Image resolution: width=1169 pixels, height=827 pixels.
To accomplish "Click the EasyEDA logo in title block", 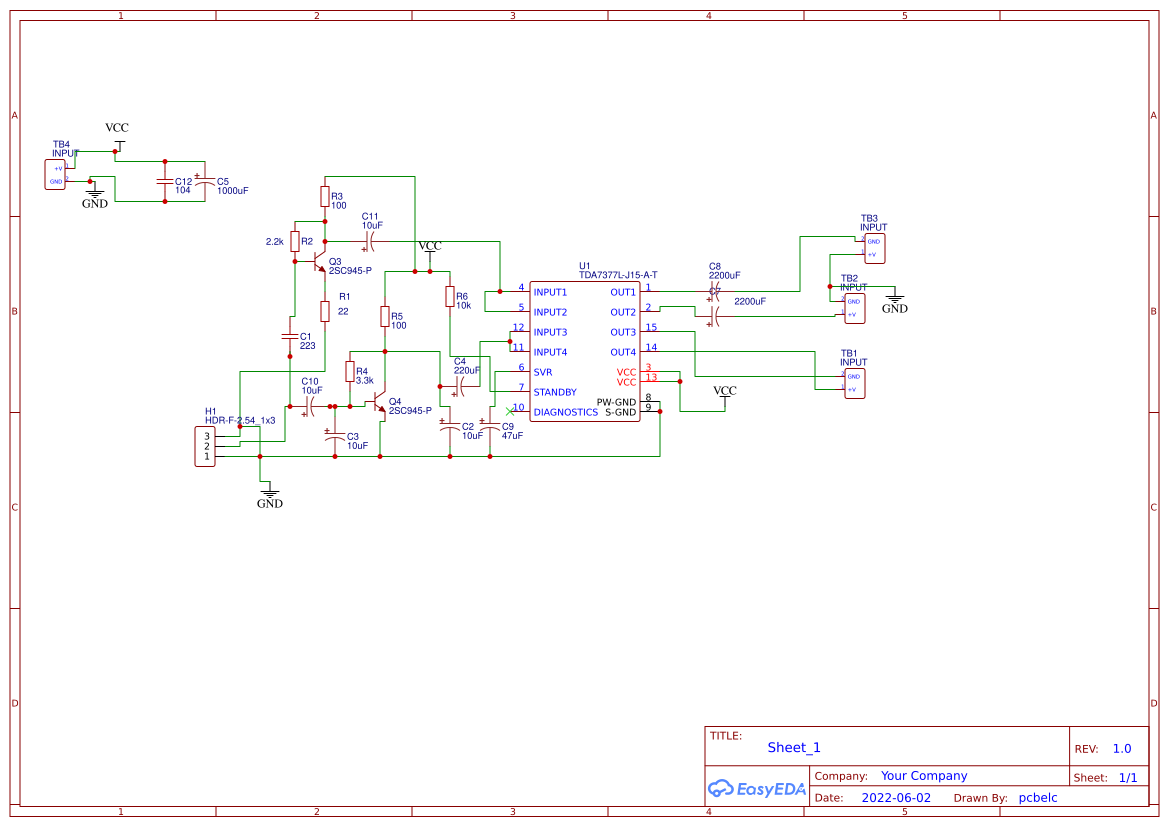I will pos(757,788).
